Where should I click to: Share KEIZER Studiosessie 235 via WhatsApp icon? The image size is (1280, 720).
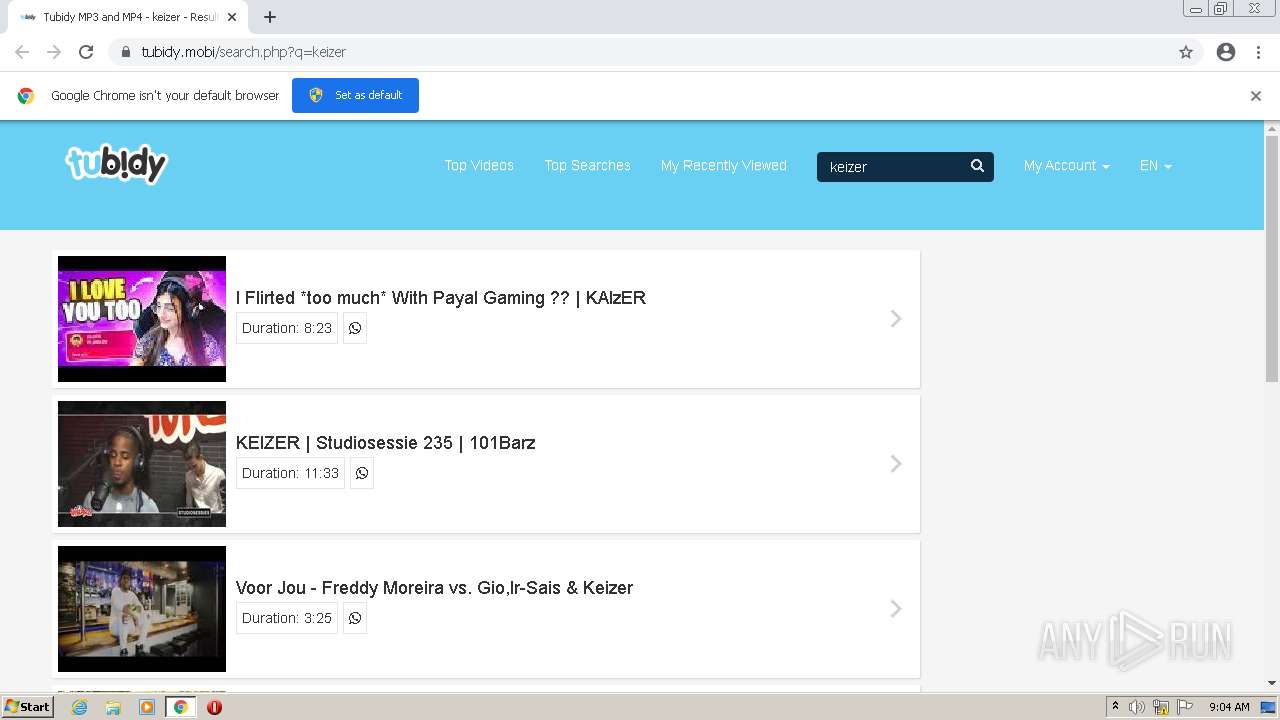tap(362, 473)
